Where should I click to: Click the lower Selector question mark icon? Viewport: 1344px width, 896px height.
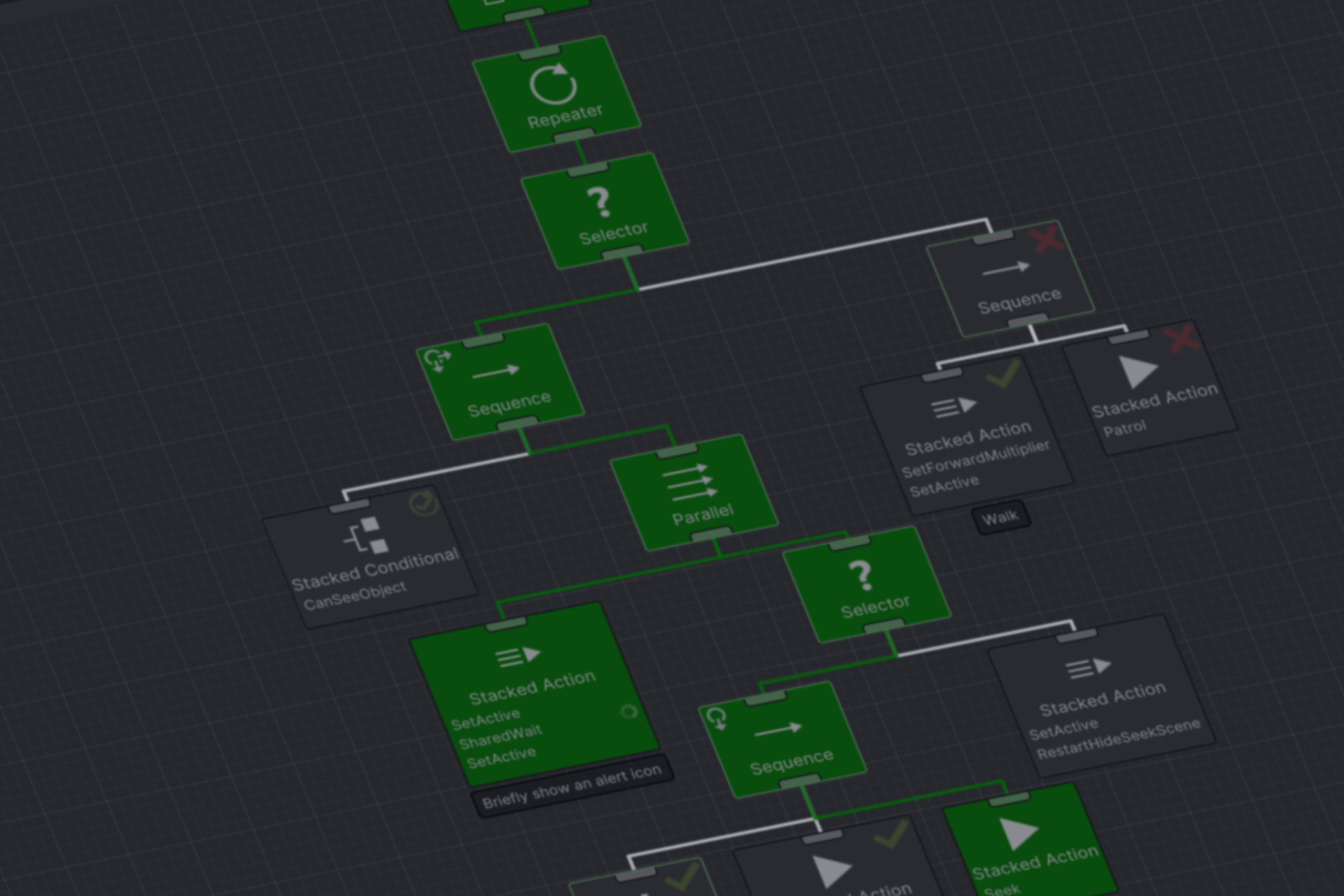point(860,575)
